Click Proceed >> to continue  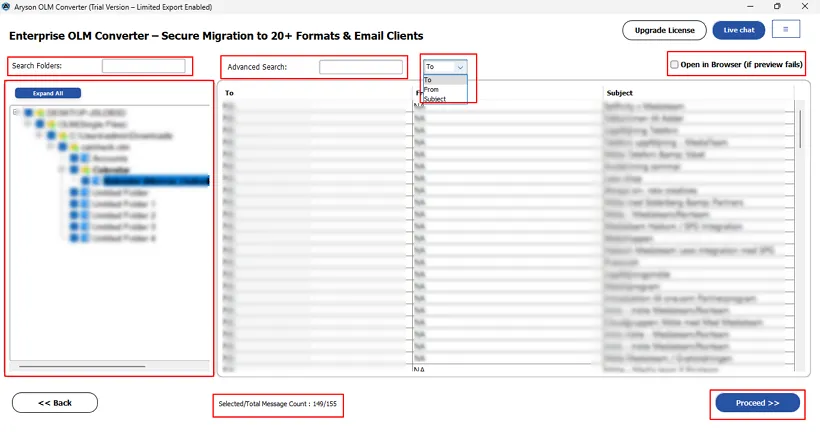click(757, 403)
